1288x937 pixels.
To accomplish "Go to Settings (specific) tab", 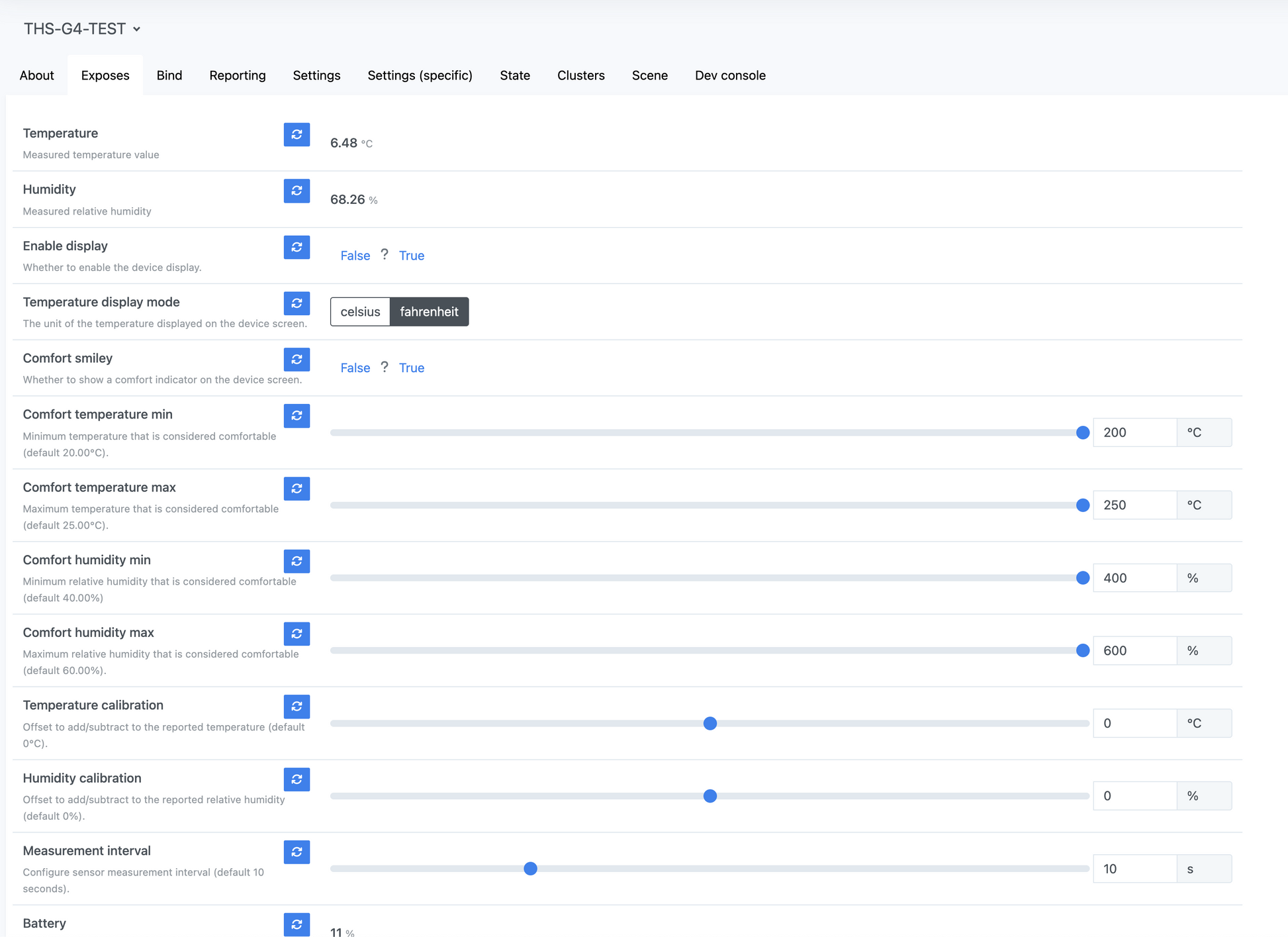I will (420, 75).
